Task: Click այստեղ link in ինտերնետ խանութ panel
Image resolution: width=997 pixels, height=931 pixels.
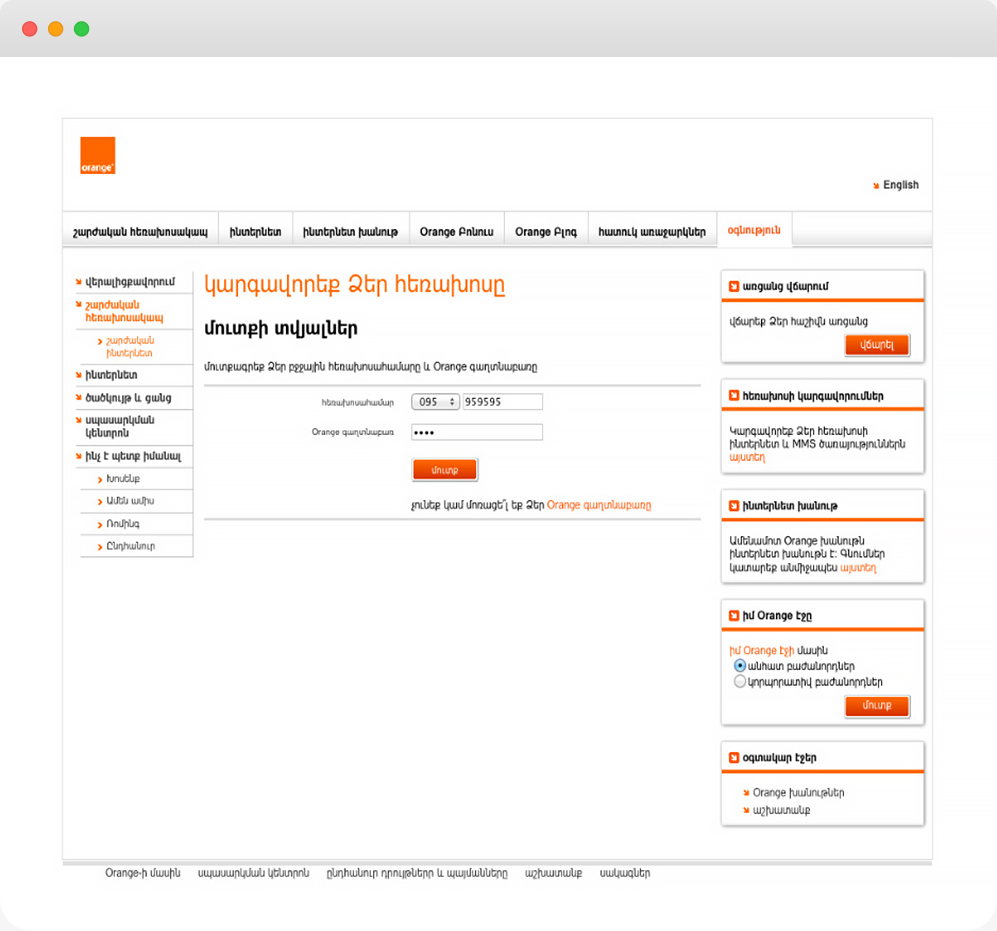Action: (x=858, y=568)
